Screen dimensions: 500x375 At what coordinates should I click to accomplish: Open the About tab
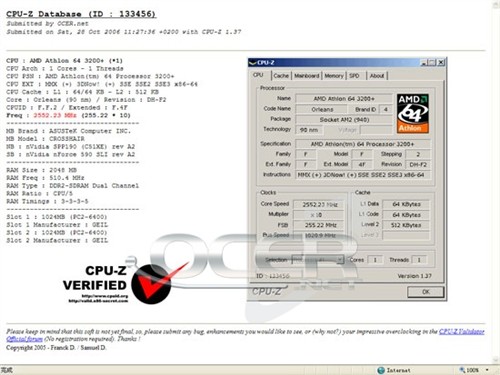pyautogui.click(x=377, y=76)
